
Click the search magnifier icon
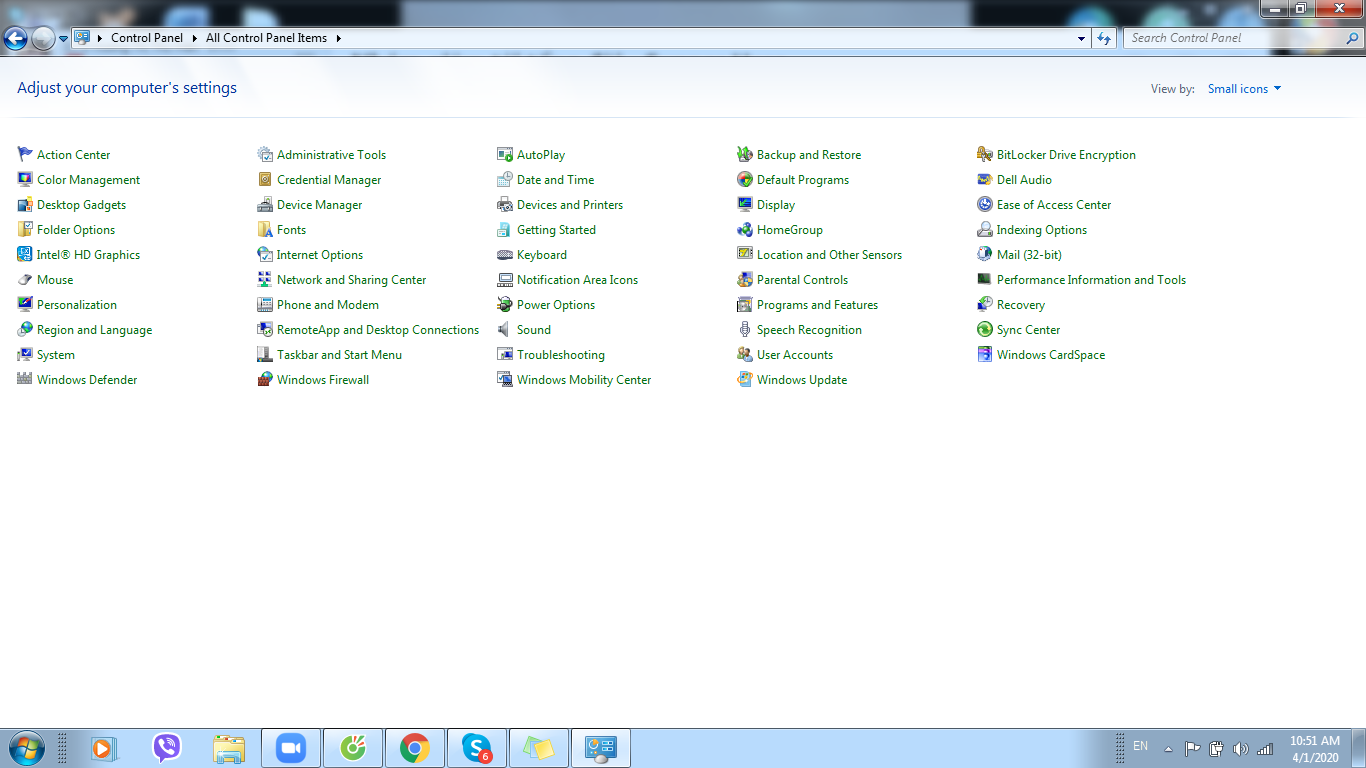click(1353, 38)
